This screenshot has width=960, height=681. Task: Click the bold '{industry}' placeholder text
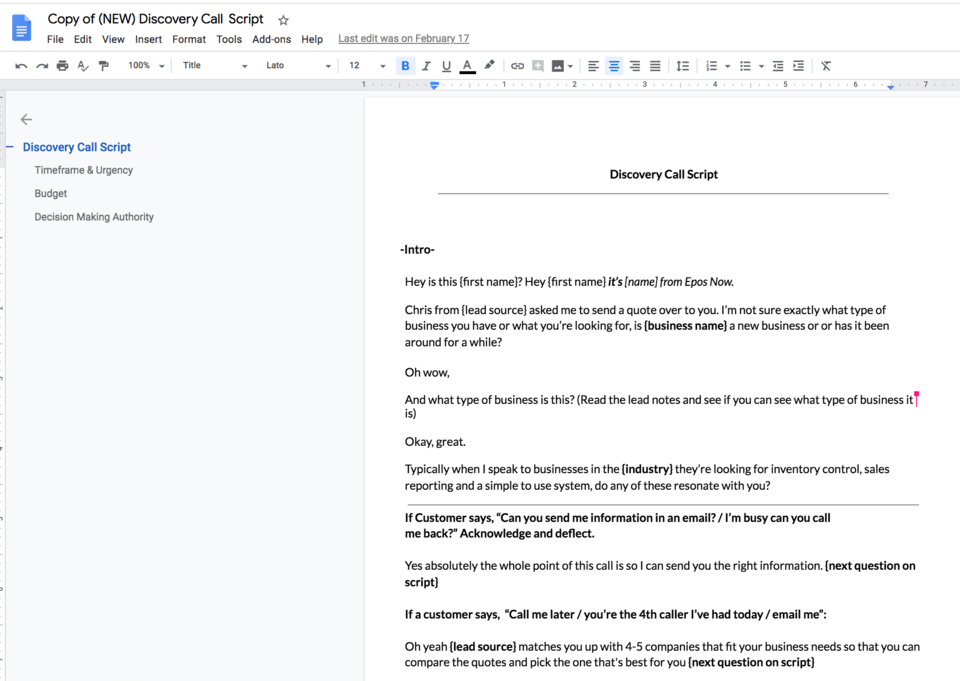click(x=647, y=469)
